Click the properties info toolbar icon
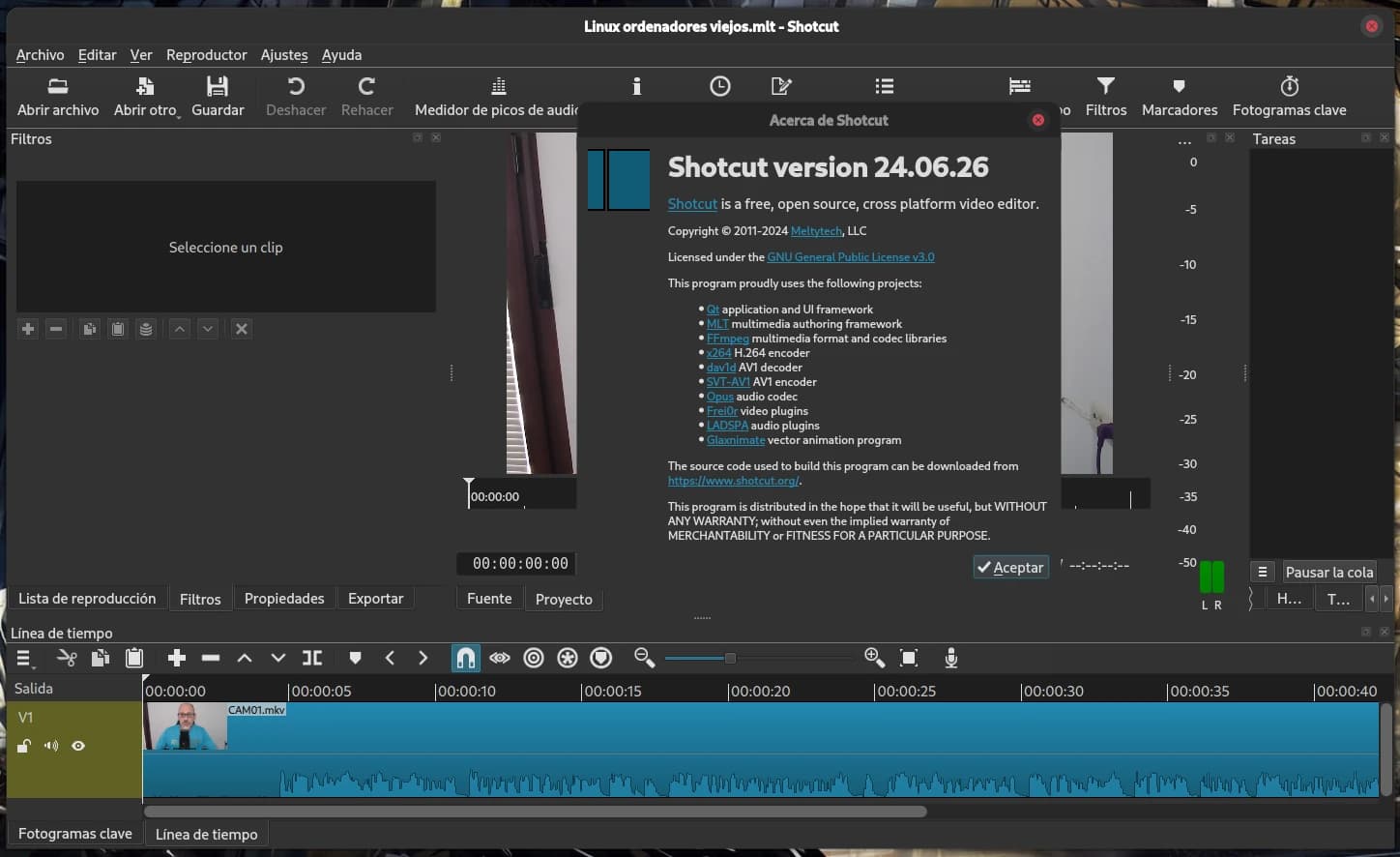 pos(636,86)
